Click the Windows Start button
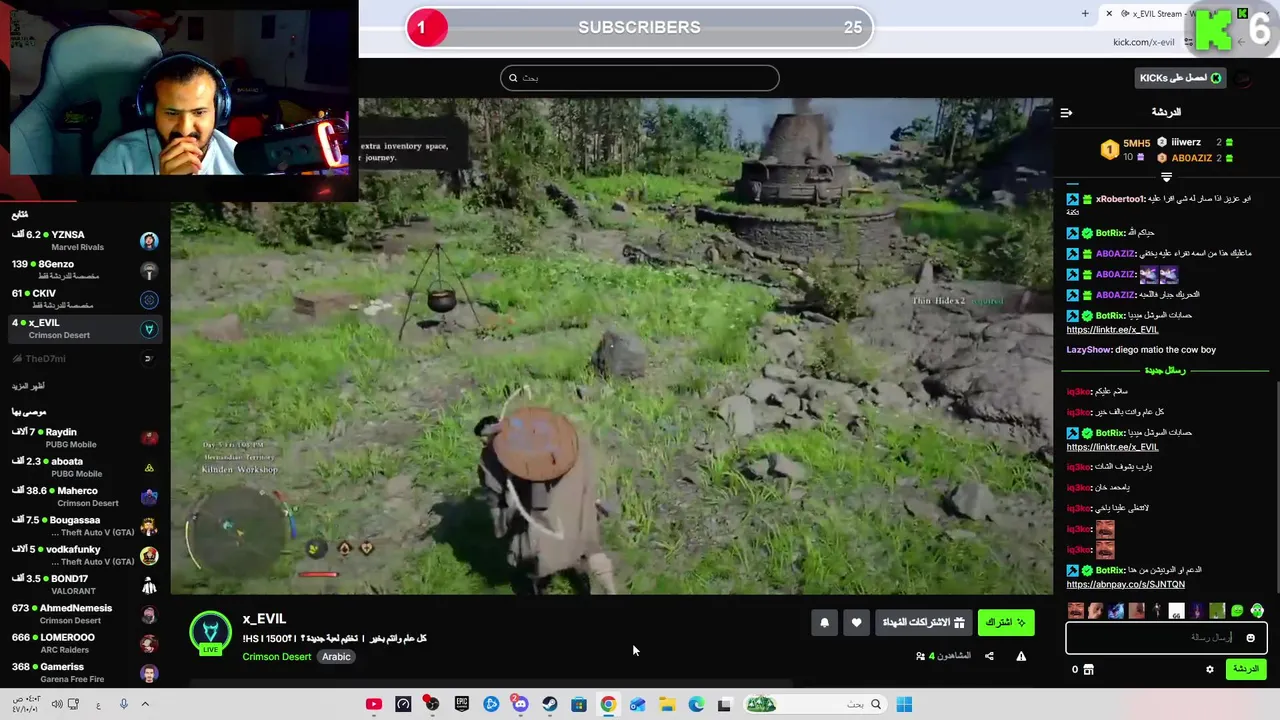 pyautogui.click(x=904, y=704)
